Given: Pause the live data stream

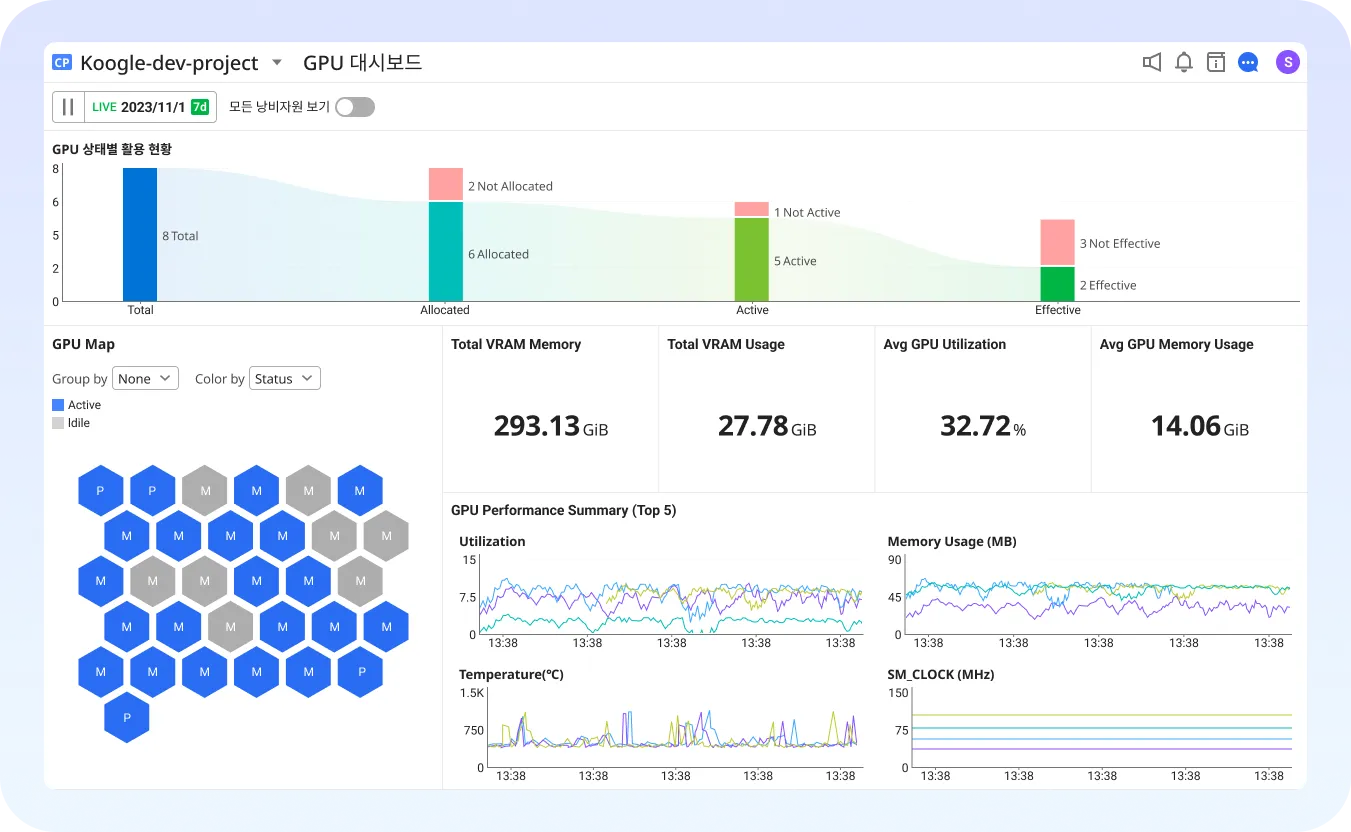Looking at the screenshot, I should 68,107.
